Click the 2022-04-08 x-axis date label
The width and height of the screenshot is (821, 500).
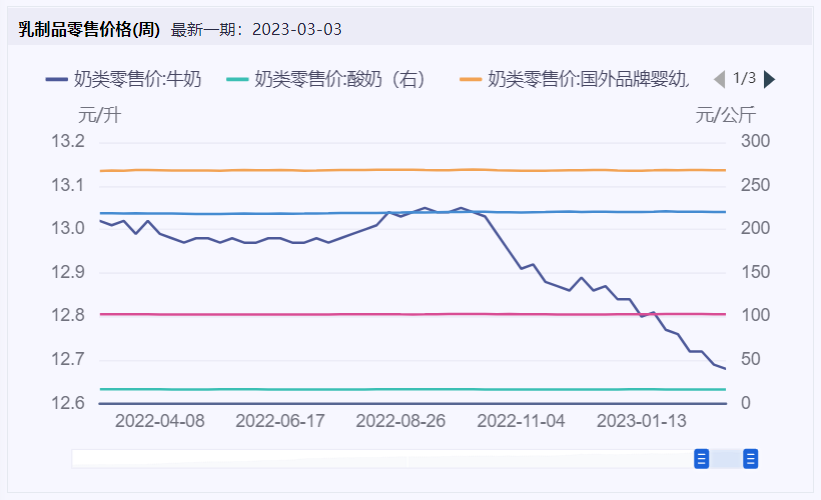pyautogui.click(x=160, y=421)
